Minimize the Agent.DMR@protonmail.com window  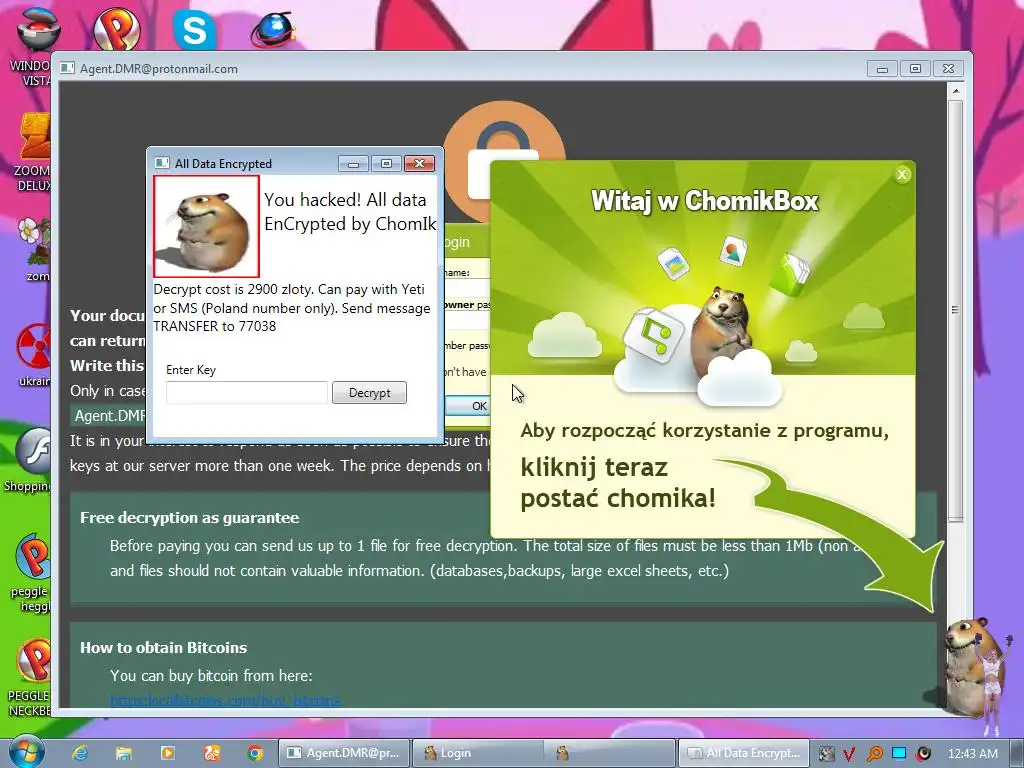pos(882,69)
